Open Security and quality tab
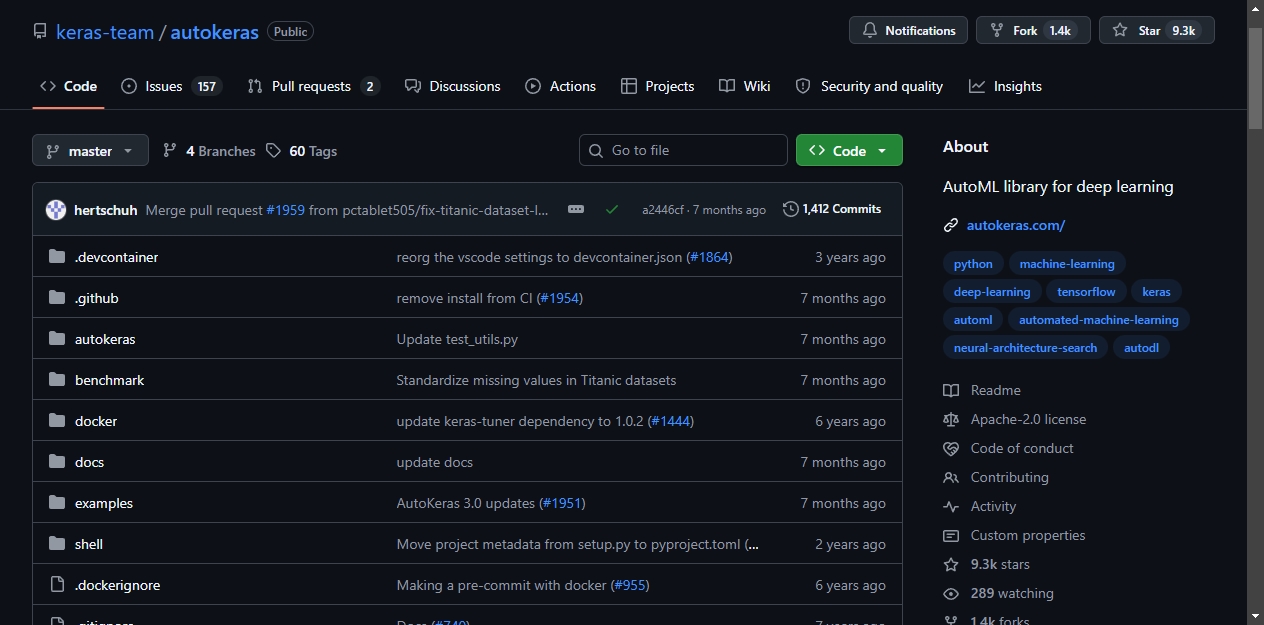The image size is (1264, 625). tap(869, 86)
